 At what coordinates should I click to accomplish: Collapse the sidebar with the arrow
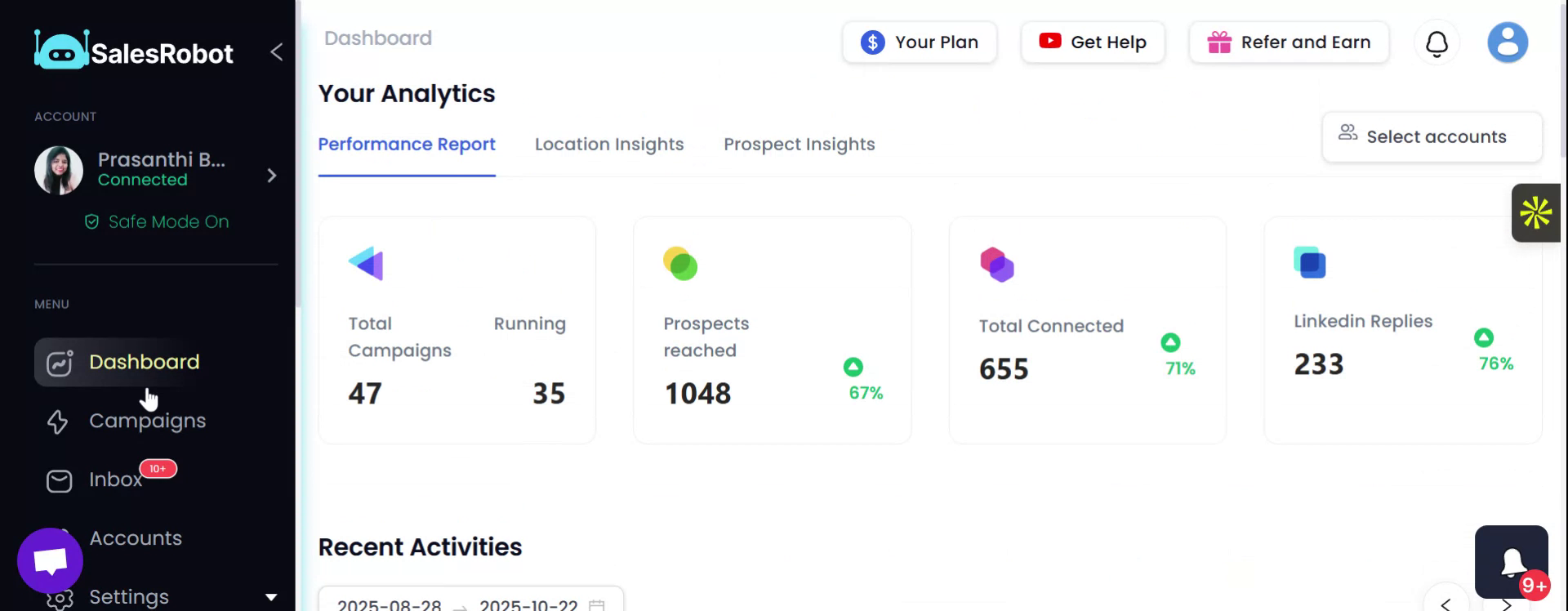pos(277,52)
